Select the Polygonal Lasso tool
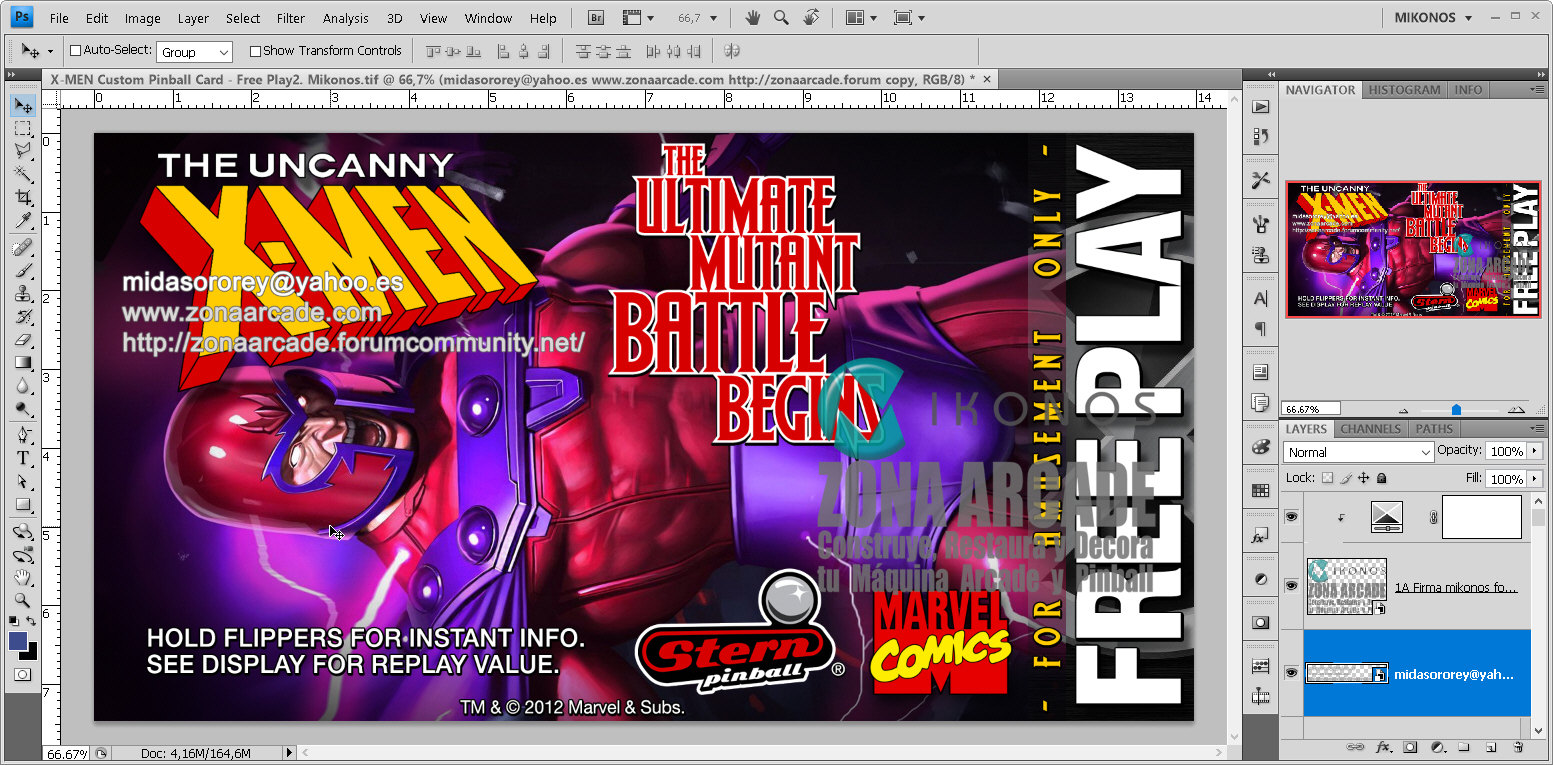The height and width of the screenshot is (765, 1553). tap(23, 151)
